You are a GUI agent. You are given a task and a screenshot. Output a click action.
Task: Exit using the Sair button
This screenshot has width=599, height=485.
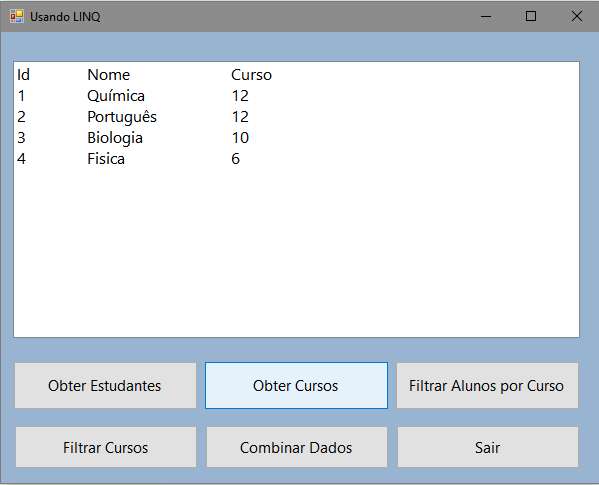[x=488, y=447]
